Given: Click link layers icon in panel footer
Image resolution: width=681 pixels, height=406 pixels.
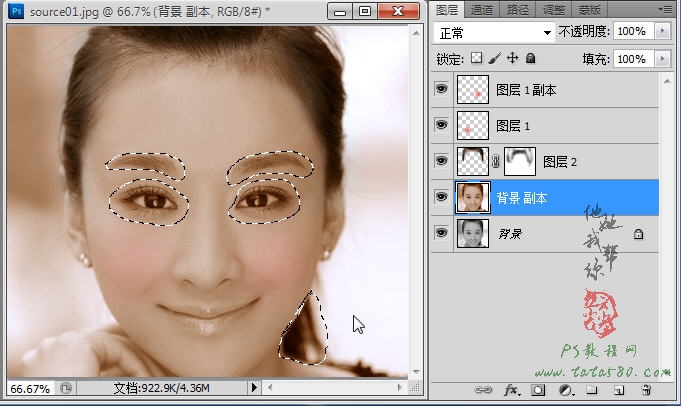Looking at the screenshot, I should pos(483,389).
